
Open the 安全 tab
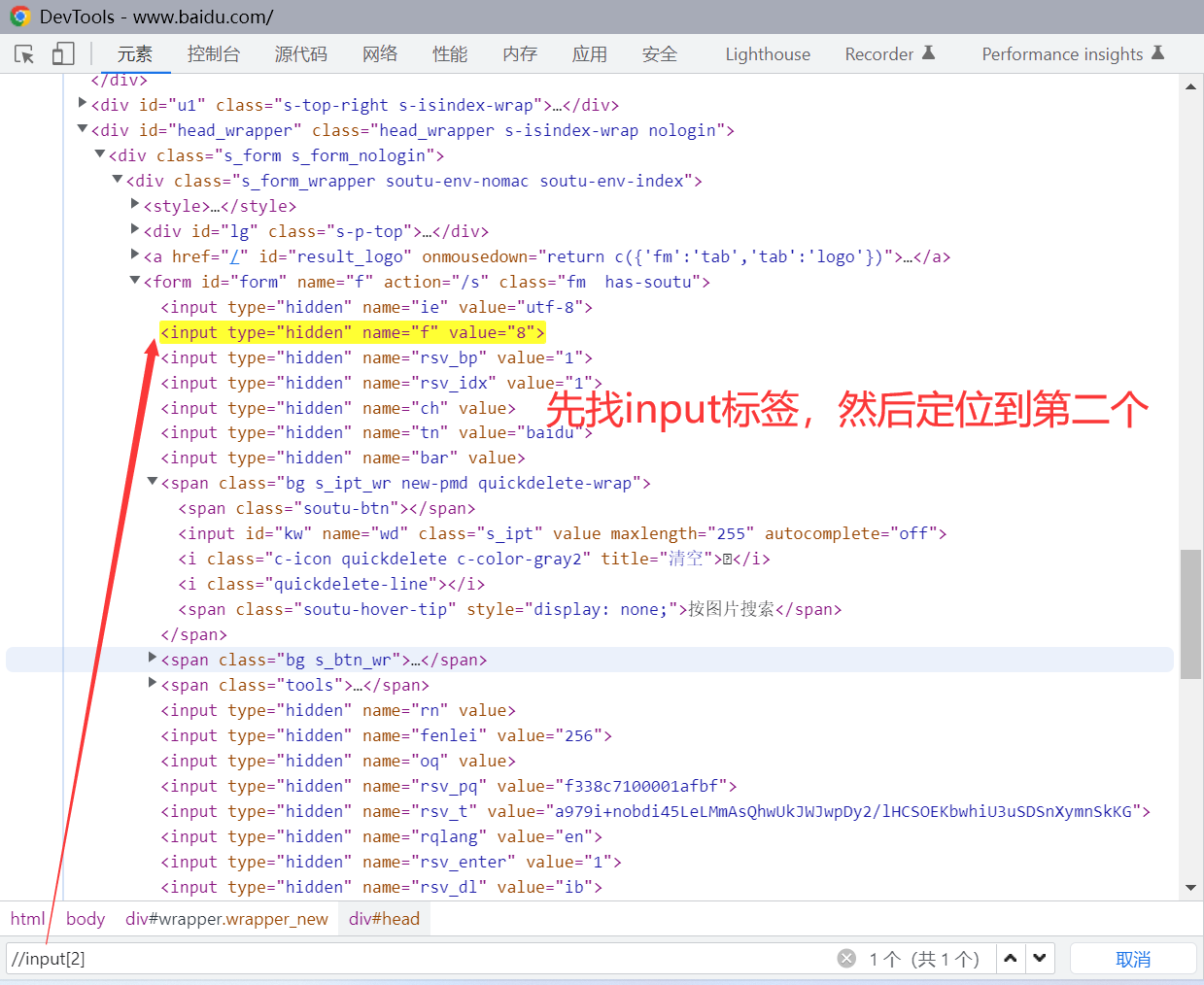660,54
